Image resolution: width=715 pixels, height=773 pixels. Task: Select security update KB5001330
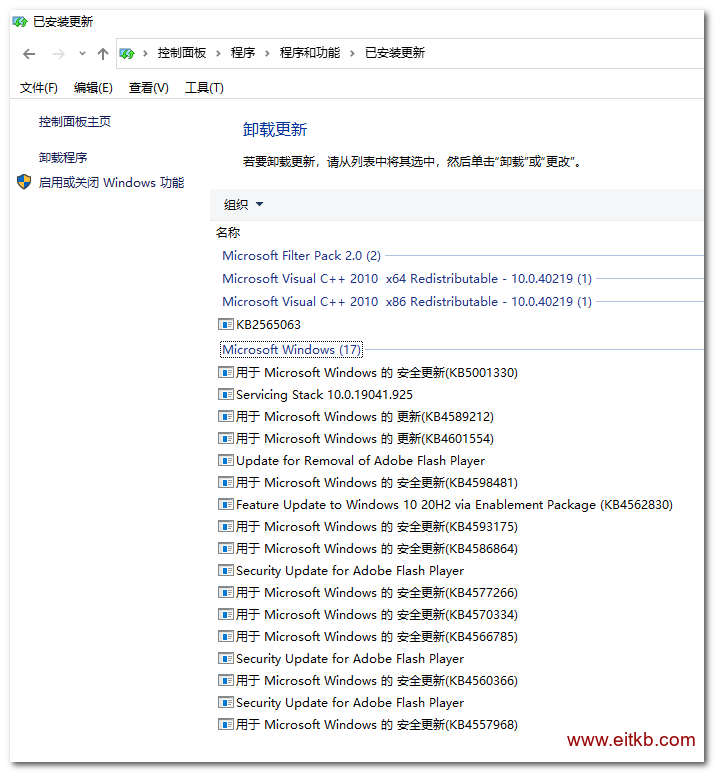coord(377,372)
